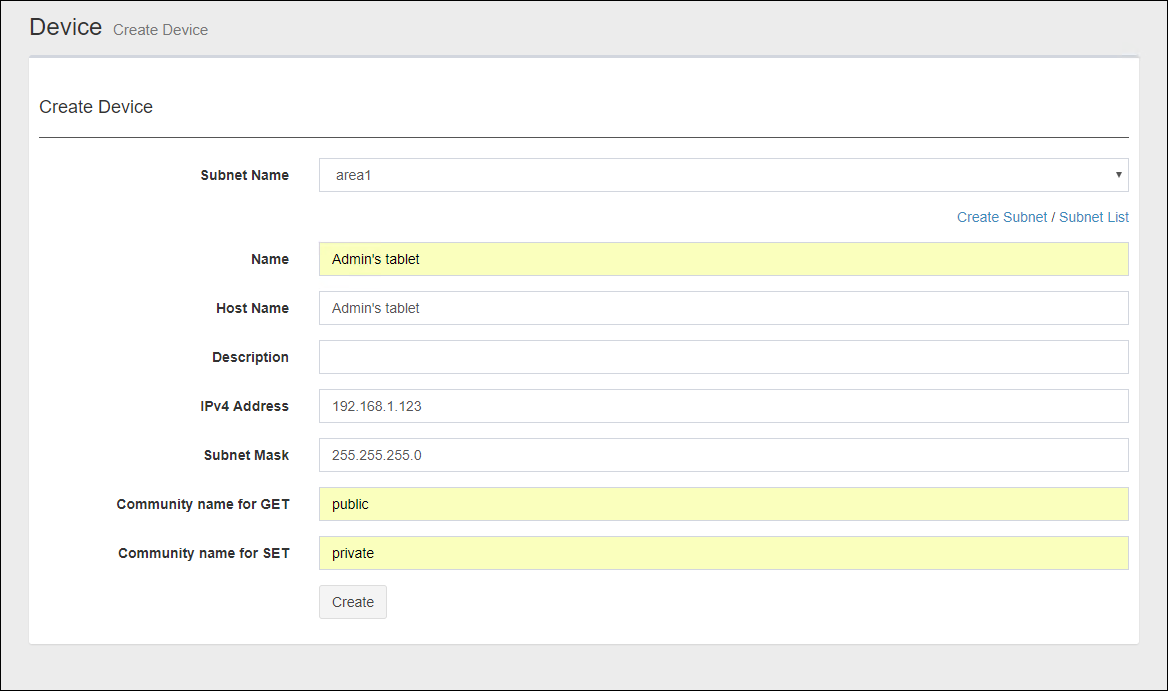The height and width of the screenshot is (691, 1168).
Task: Click the Name input field
Action: (x=722, y=259)
